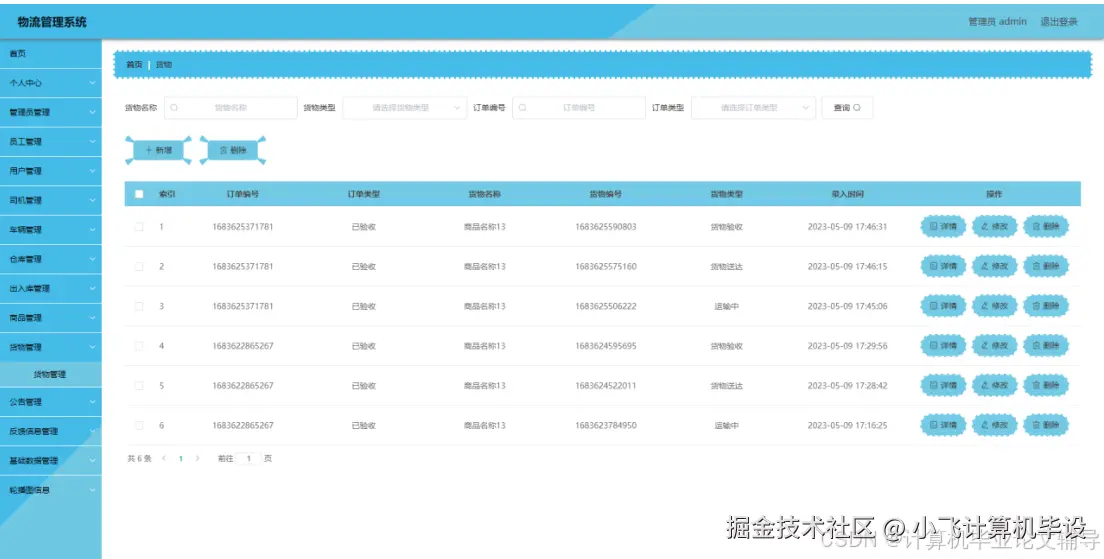
Task: Expand 员工管理 in the sidebar
Action: click(51, 142)
